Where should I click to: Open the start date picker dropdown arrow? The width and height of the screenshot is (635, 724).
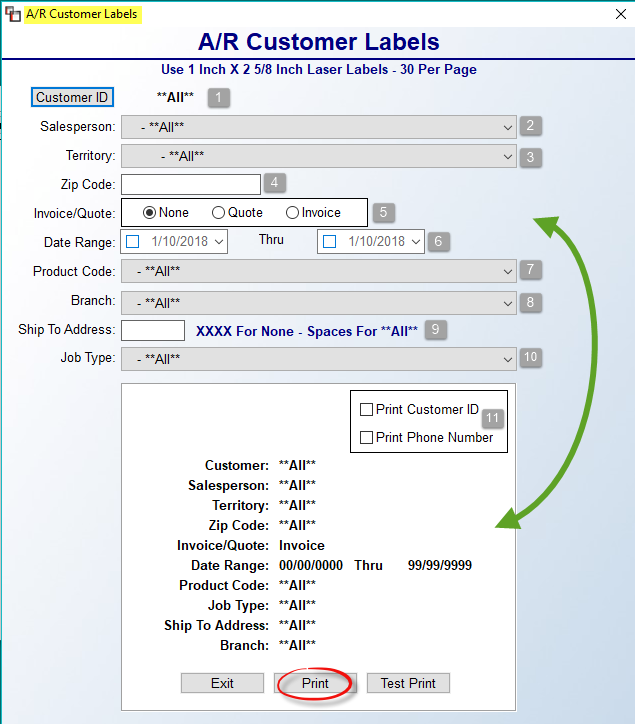219,241
